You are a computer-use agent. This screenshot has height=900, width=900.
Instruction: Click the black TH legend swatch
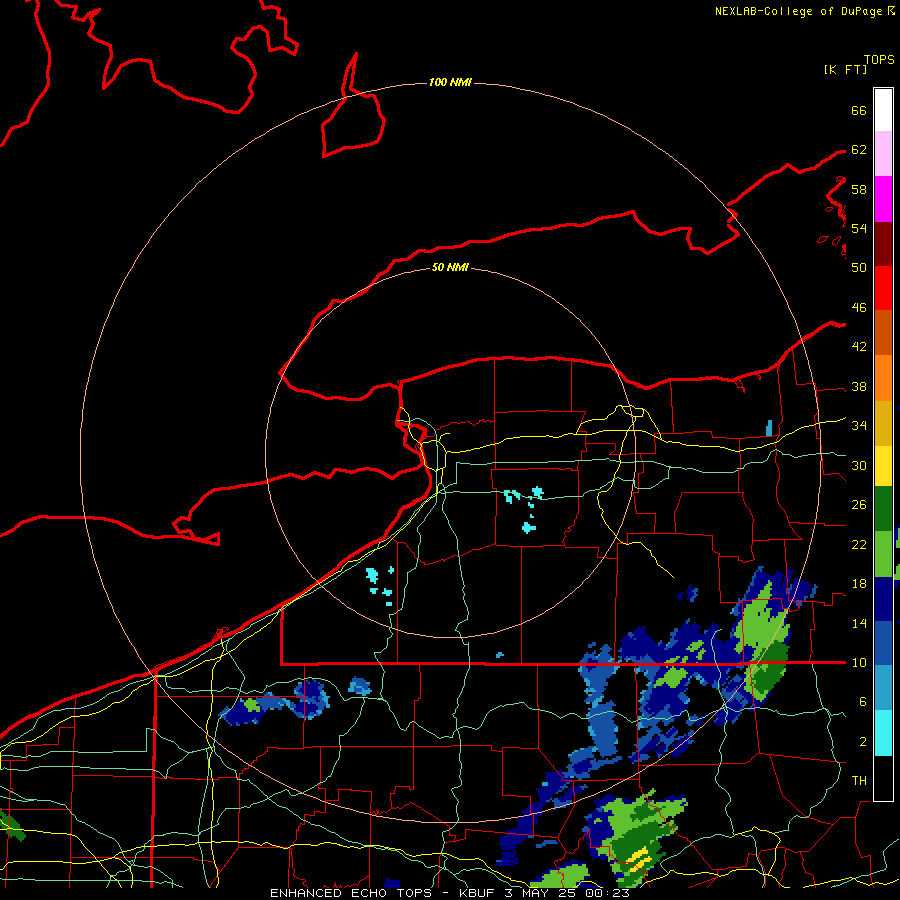[883, 778]
